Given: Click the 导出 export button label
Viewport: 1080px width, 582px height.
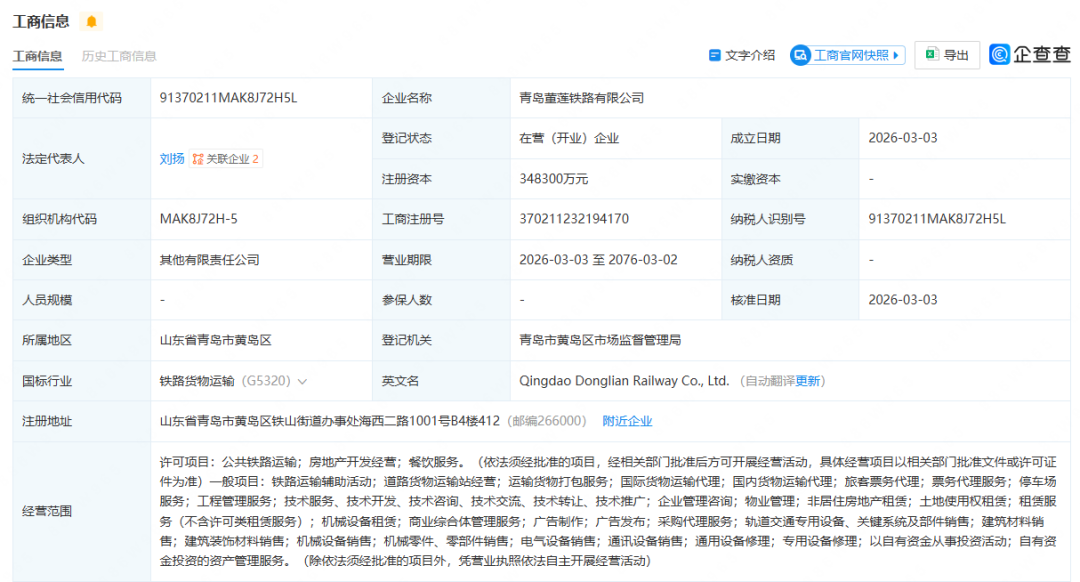Looking at the screenshot, I should tap(956, 55).
